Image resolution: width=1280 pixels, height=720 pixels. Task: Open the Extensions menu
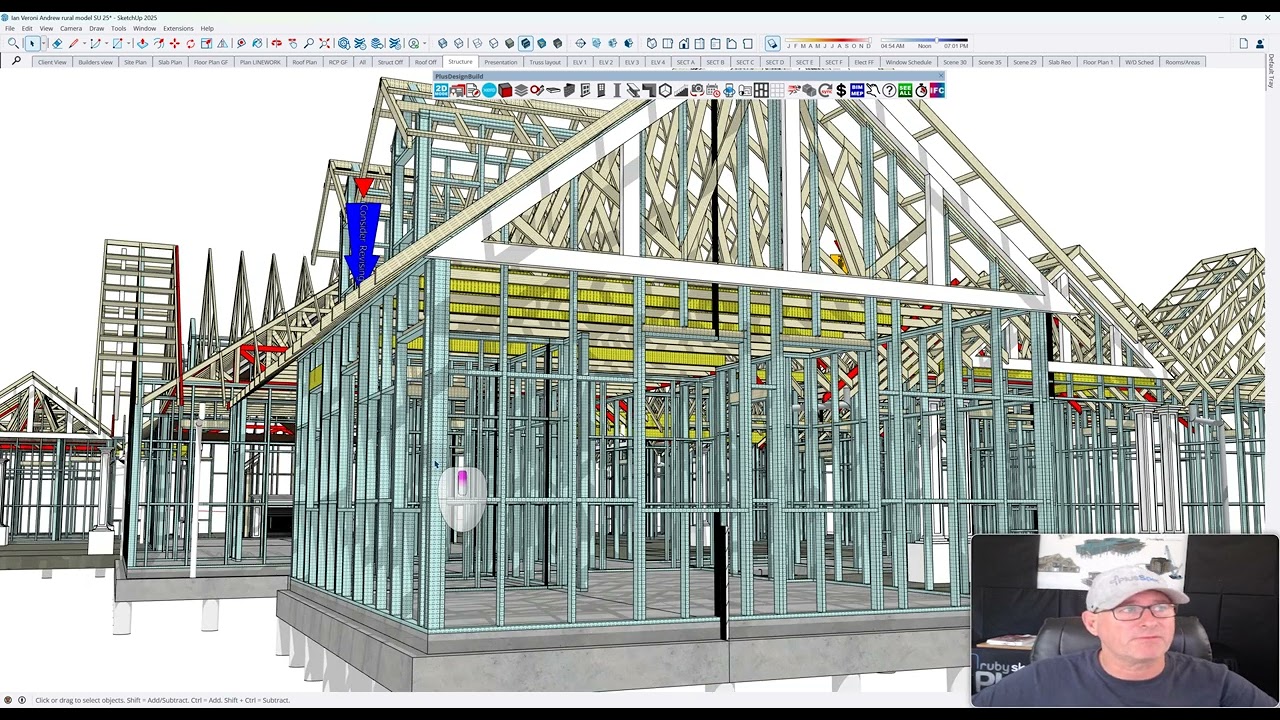[x=178, y=28]
